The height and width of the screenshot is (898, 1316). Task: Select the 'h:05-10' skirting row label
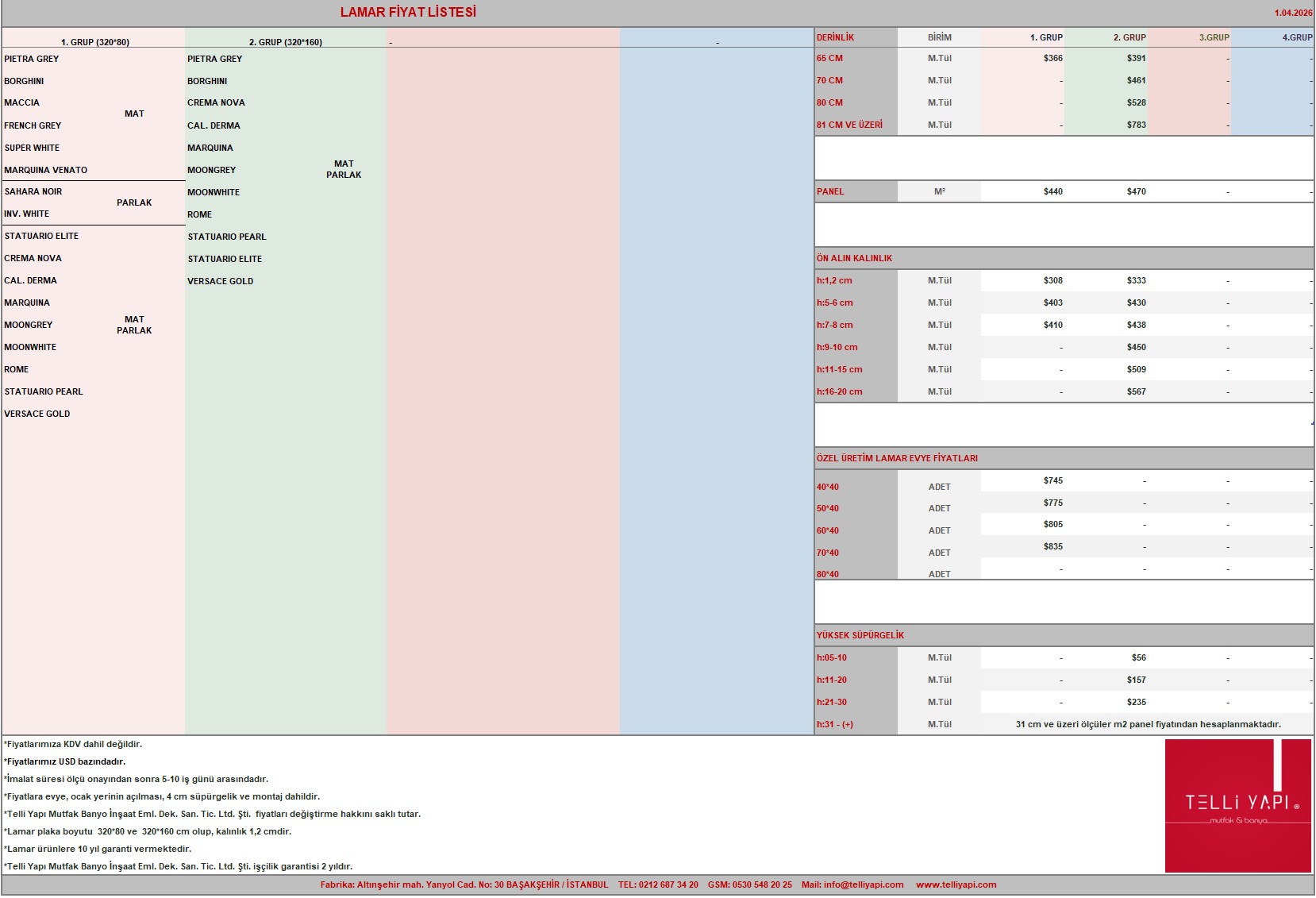832,657
